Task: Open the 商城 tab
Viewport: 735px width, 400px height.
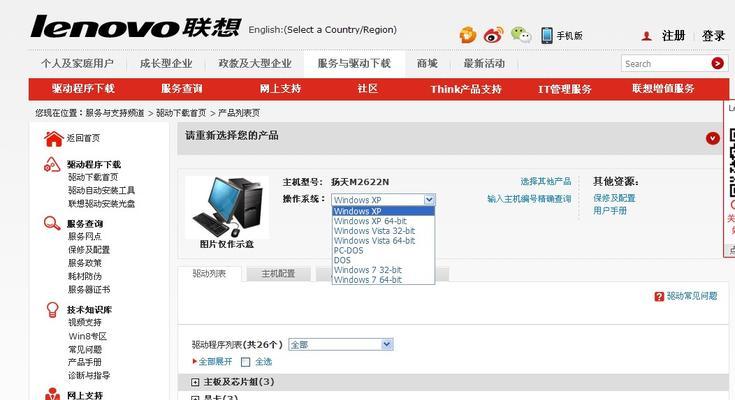Action: [x=427, y=63]
